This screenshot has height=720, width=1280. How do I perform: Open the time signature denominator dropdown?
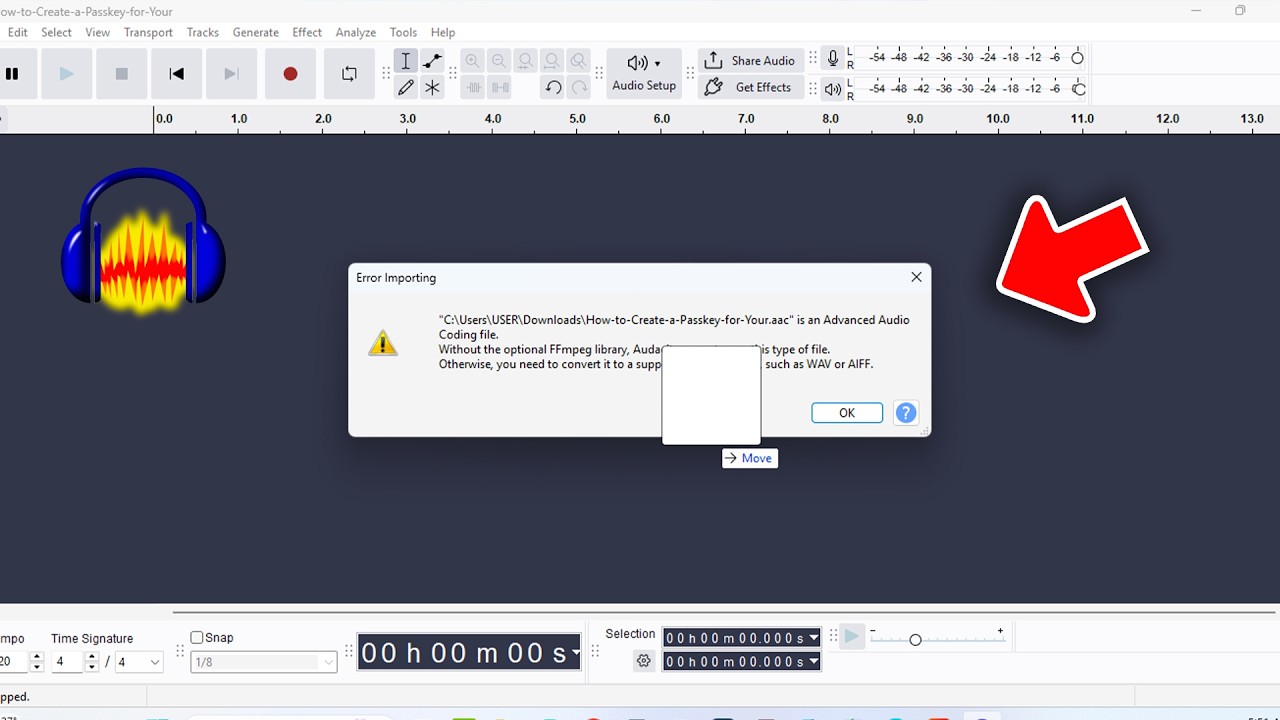coord(139,662)
